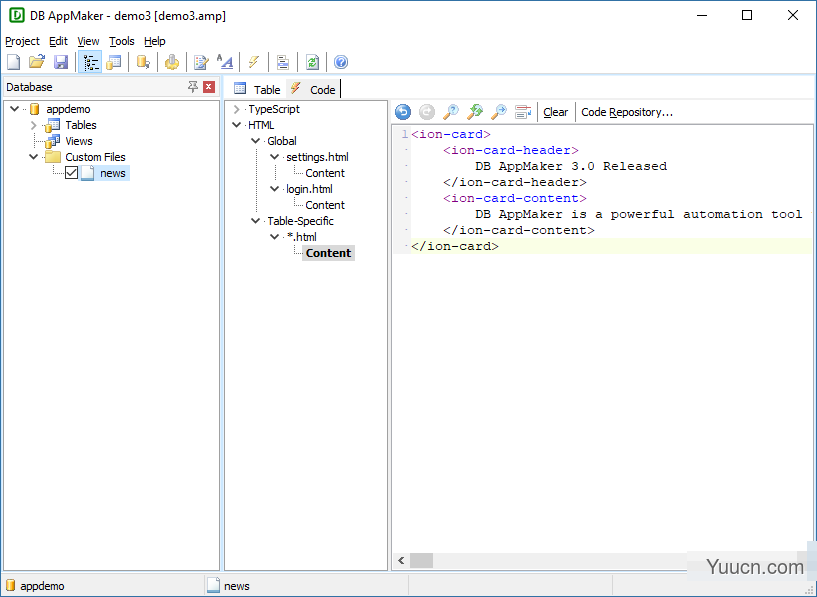Open the Tools menu
The image size is (817, 597).
[x=121, y=41]
